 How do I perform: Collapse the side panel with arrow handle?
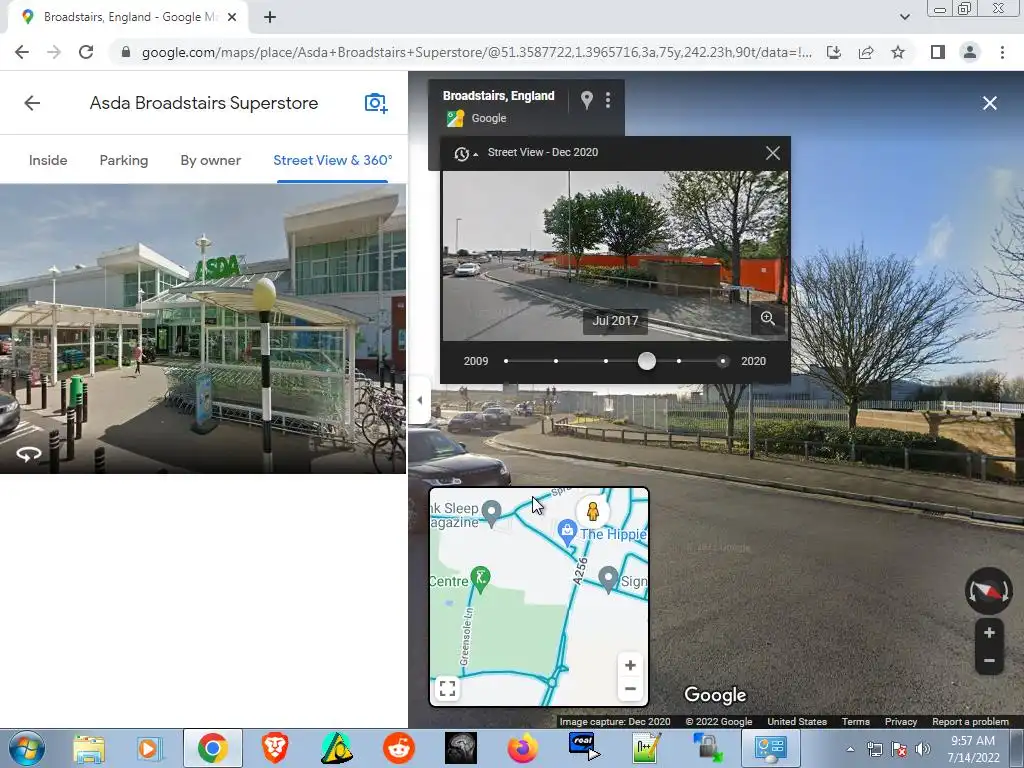tap(419, 400)
